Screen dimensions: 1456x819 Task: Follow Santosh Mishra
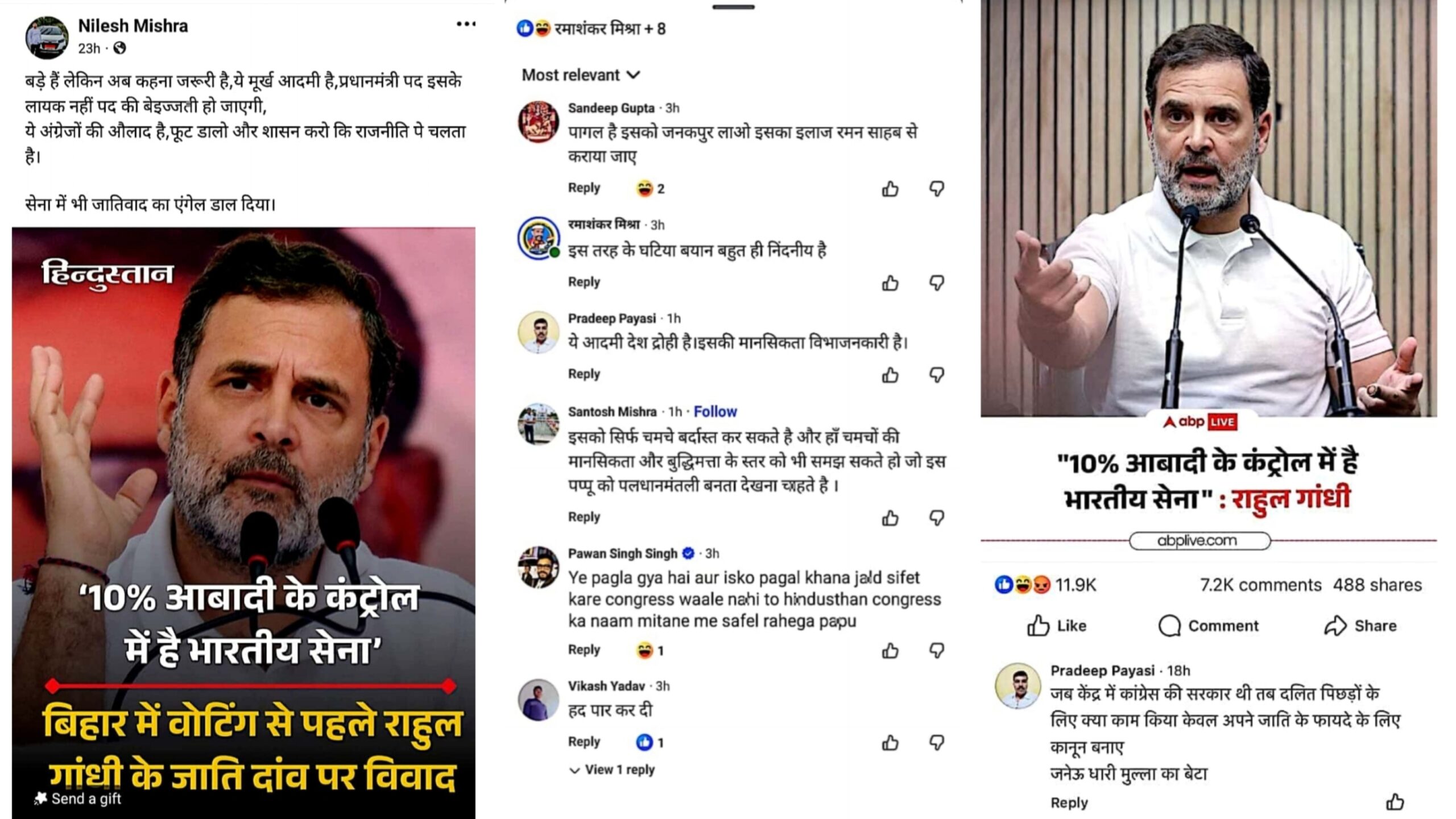click(x=715, y=411)
